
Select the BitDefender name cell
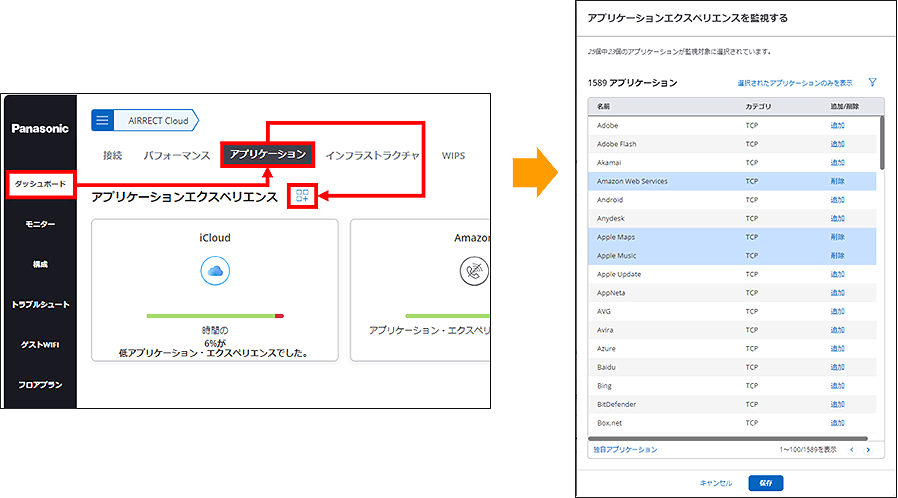pyautogui.click(x=616, y=405)
